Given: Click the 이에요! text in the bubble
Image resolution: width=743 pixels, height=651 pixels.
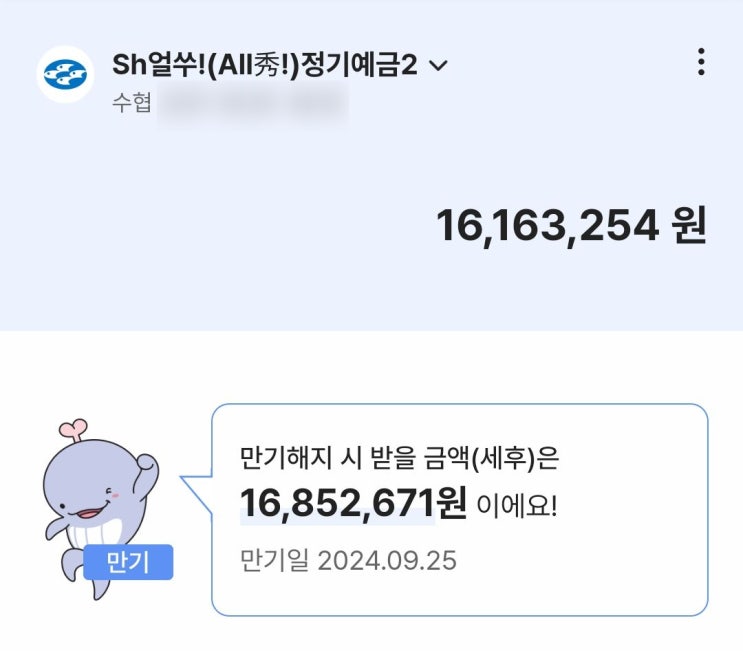Looking at the screenshot, I should (x=517, y=506).
